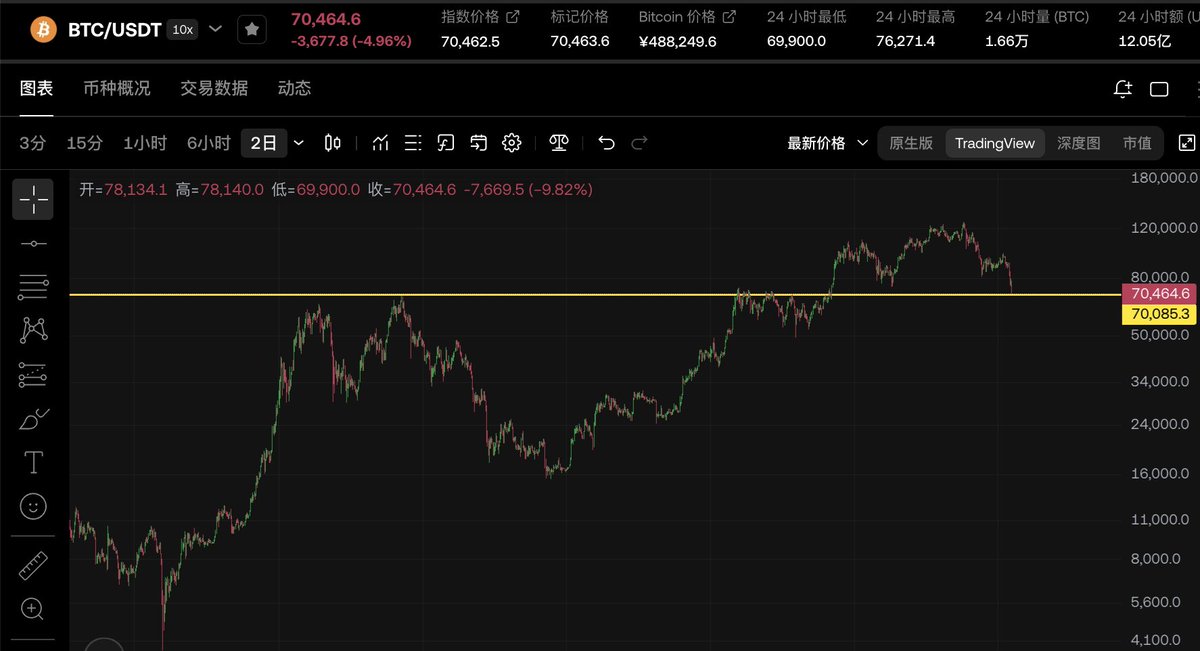Toggle the favorite star for BTC/USDT
1200x651 pixels.
[x=252, y=30]
